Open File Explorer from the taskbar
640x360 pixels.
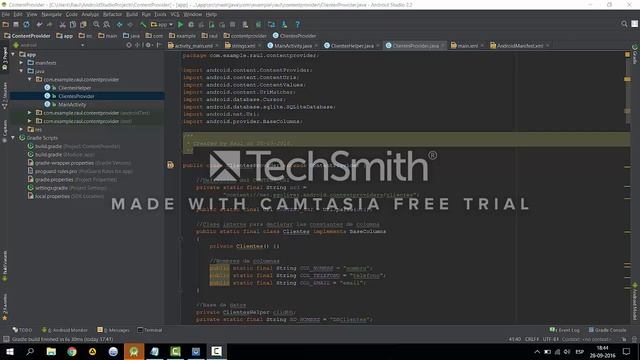51,351
